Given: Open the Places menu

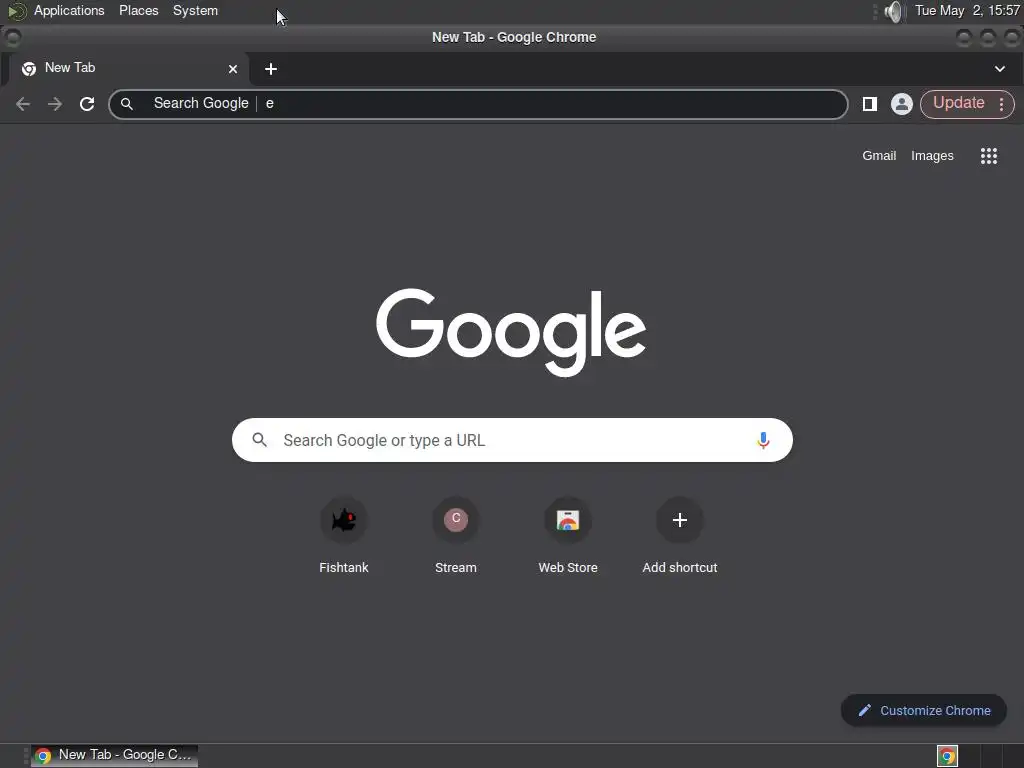Looking at the screenshot, I should point(138,10).
